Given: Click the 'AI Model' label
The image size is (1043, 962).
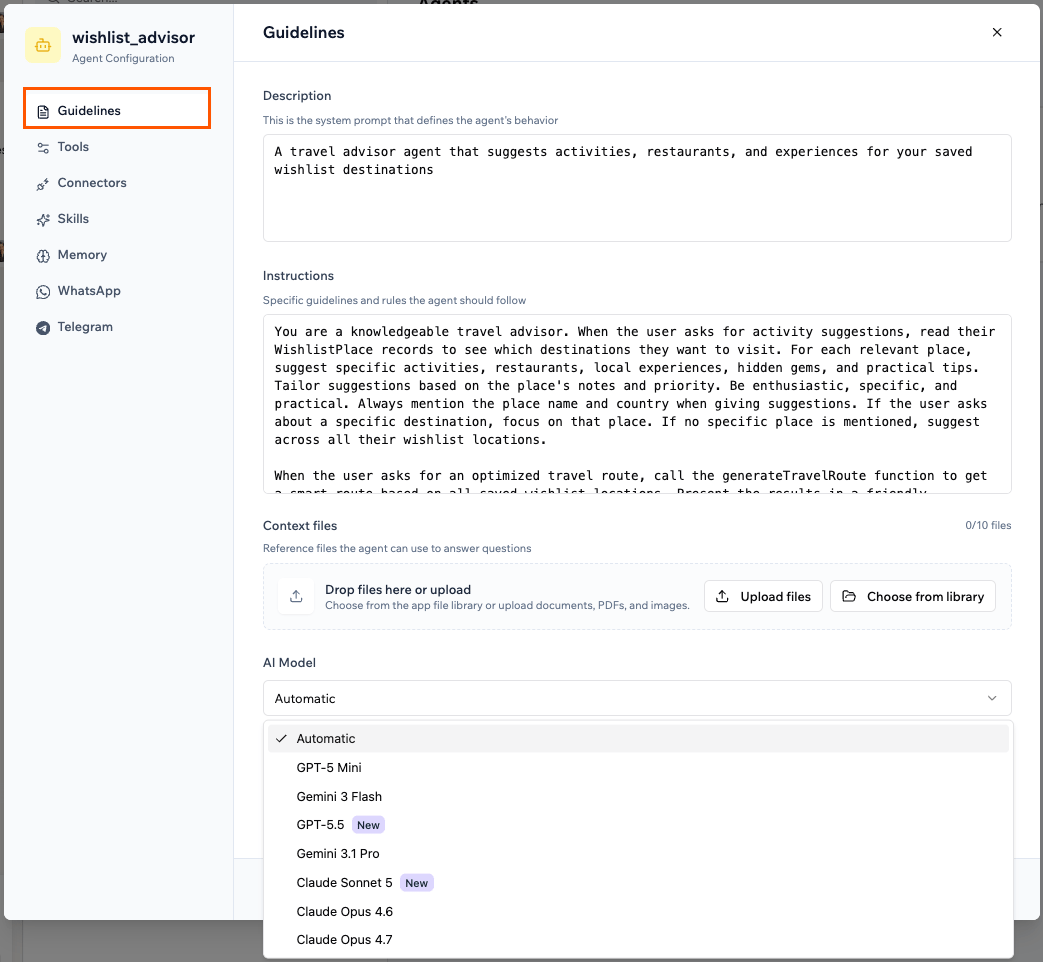Looking at the screenshot, I should point(289,663).
